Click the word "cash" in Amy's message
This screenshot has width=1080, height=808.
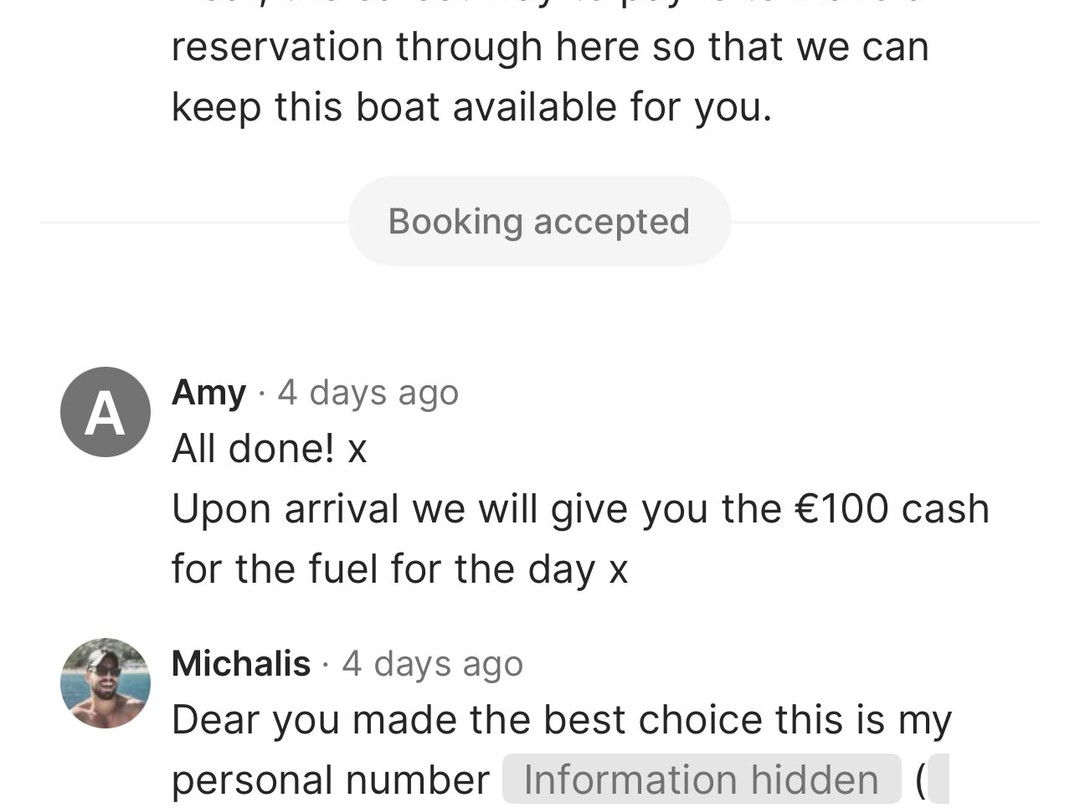(945, 509)
